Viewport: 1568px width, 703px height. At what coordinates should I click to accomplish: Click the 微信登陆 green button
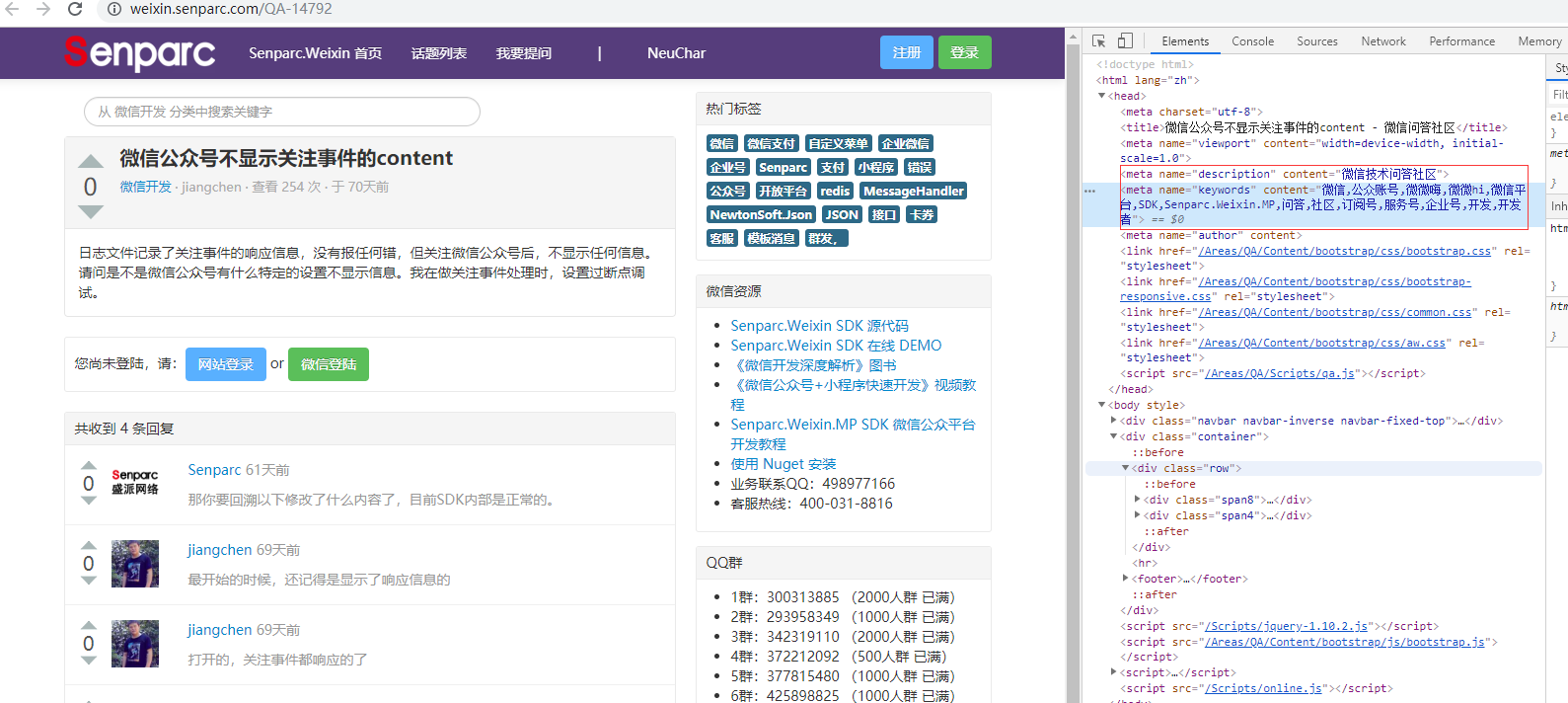[329, 364]
